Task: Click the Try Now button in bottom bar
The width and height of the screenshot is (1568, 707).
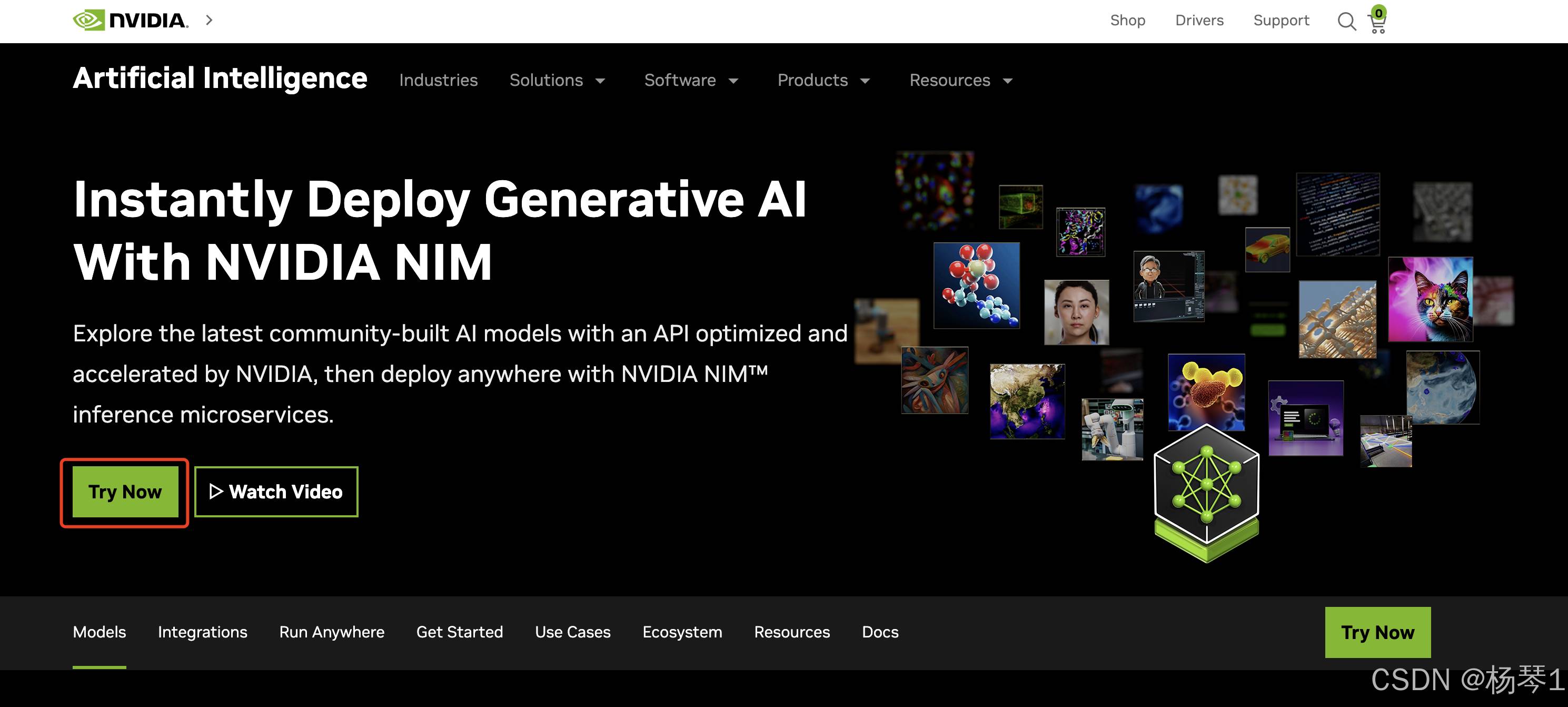Action: tap(1377, 632)
